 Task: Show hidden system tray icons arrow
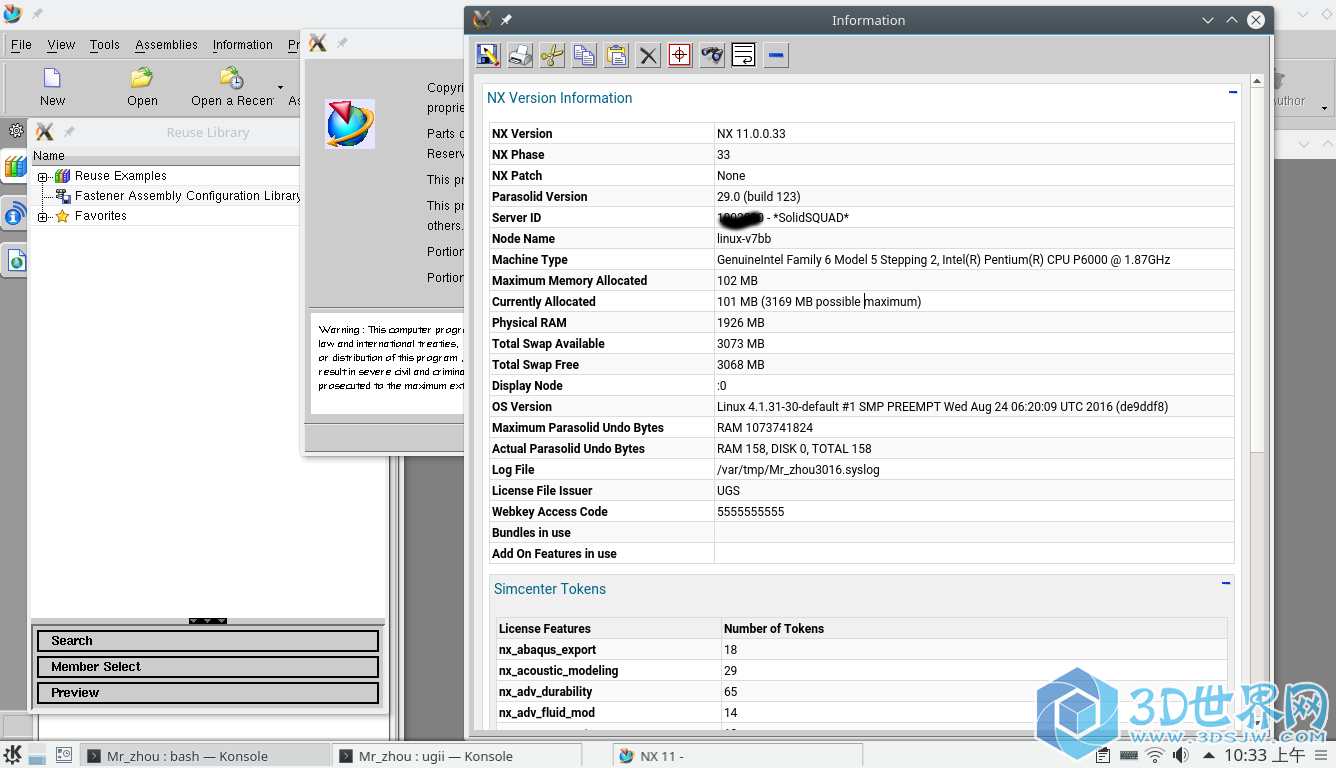click(x=1209, y=756)
